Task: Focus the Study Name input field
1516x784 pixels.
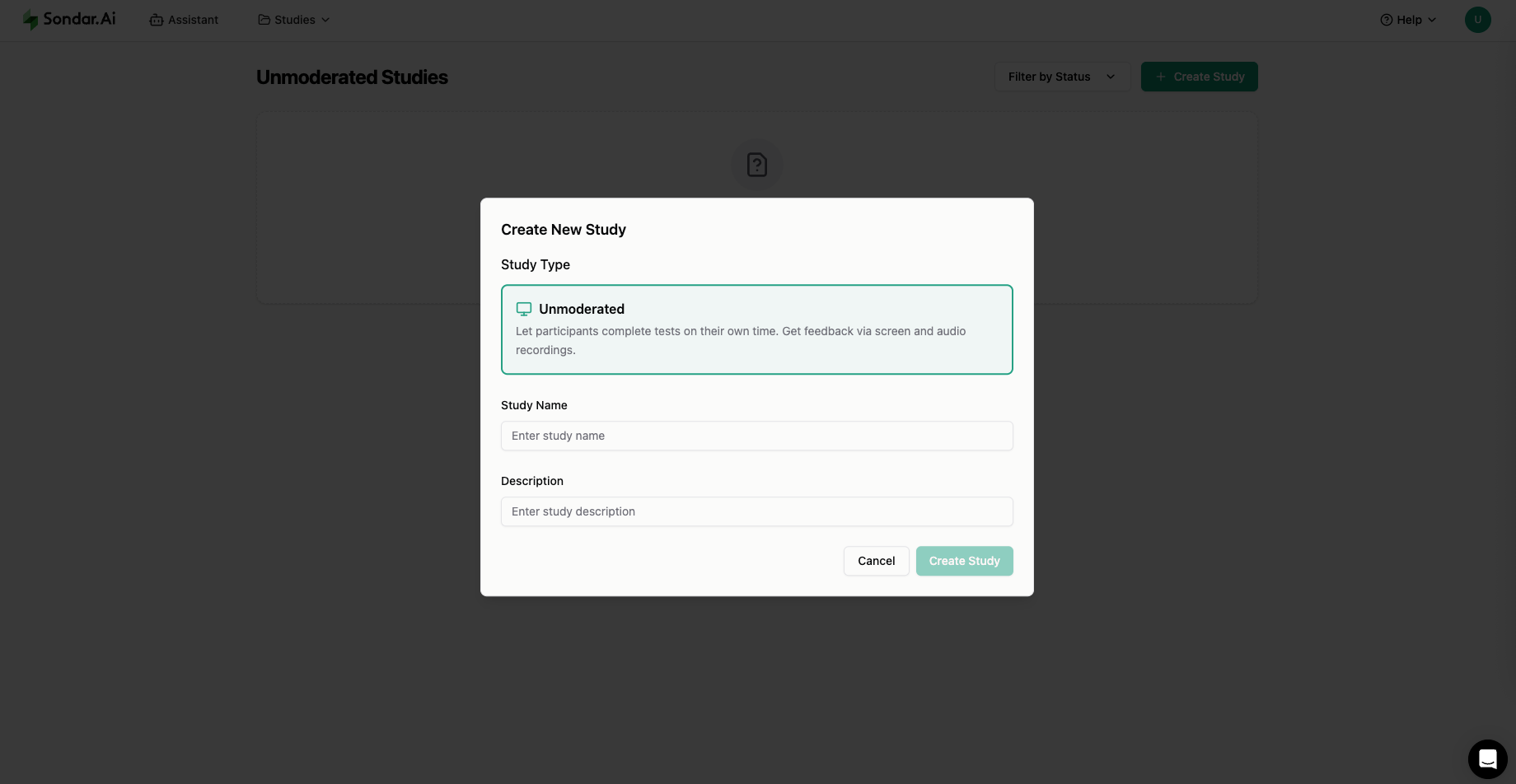Action: 756,436
